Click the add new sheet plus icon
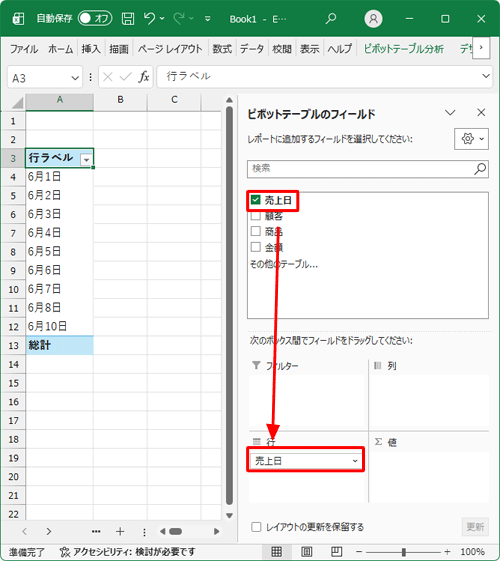This screenshot has height=561, width=500. (120, 531)
